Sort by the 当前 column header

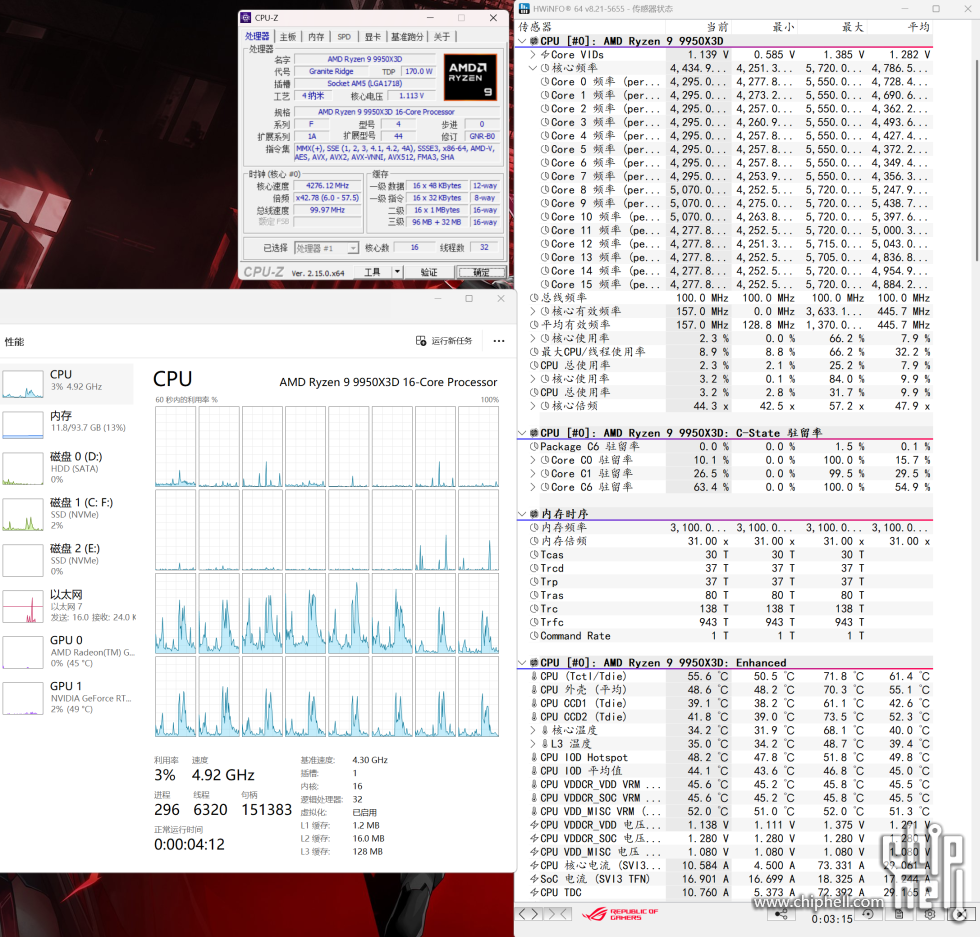point(718,26)
